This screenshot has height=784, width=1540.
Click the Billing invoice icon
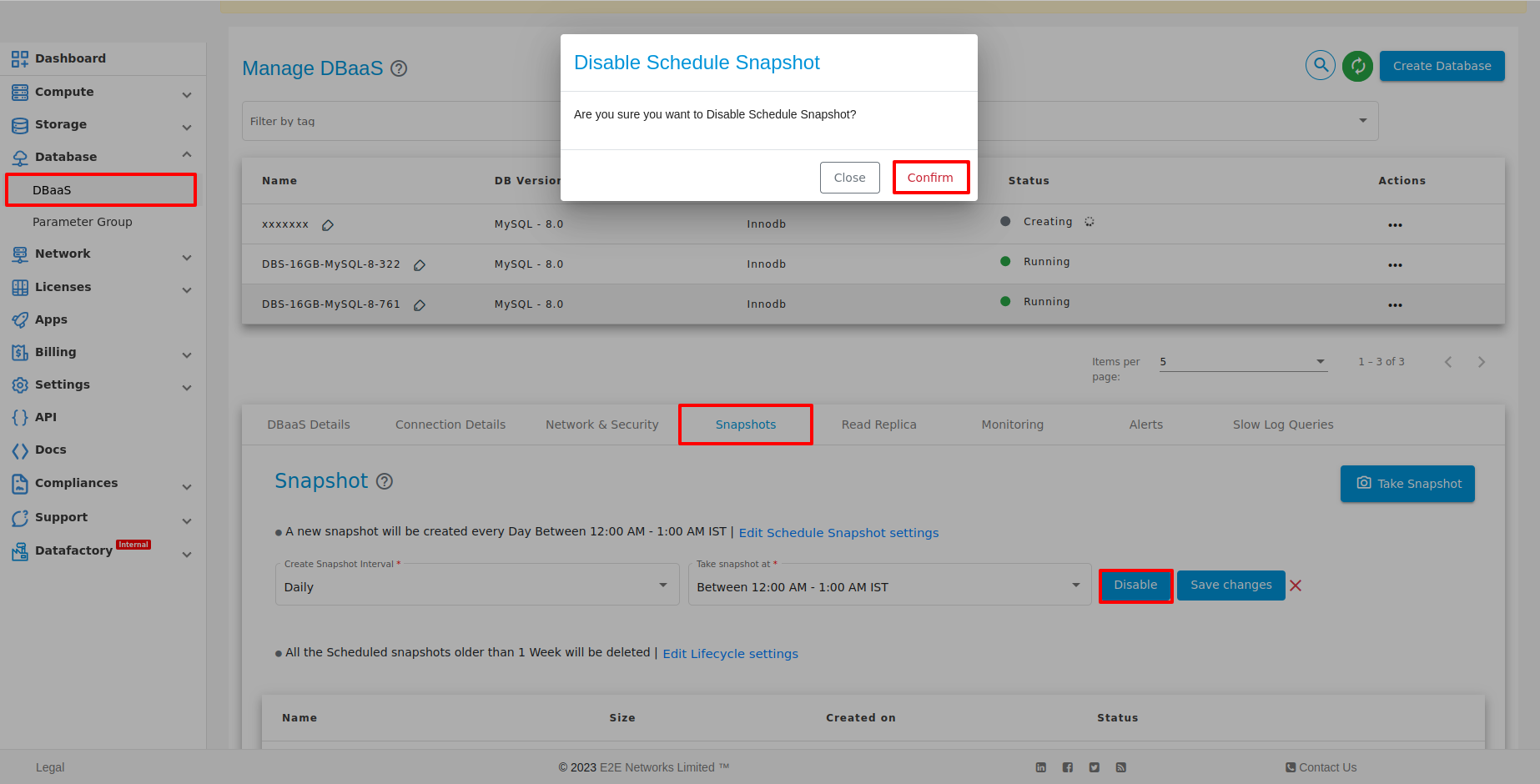point(20,353)
